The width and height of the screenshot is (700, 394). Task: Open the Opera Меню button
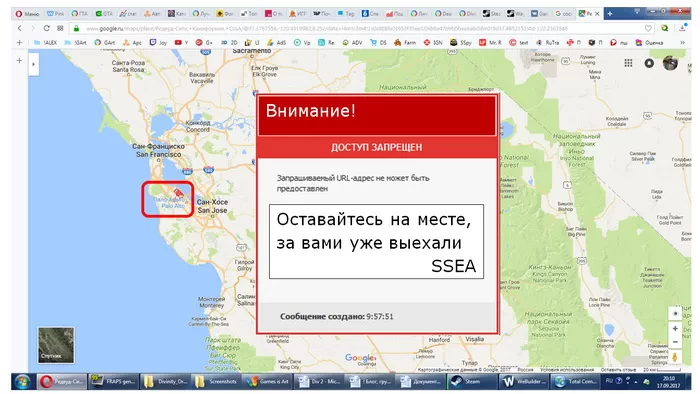pyautogui.click(x=27, y=14)
